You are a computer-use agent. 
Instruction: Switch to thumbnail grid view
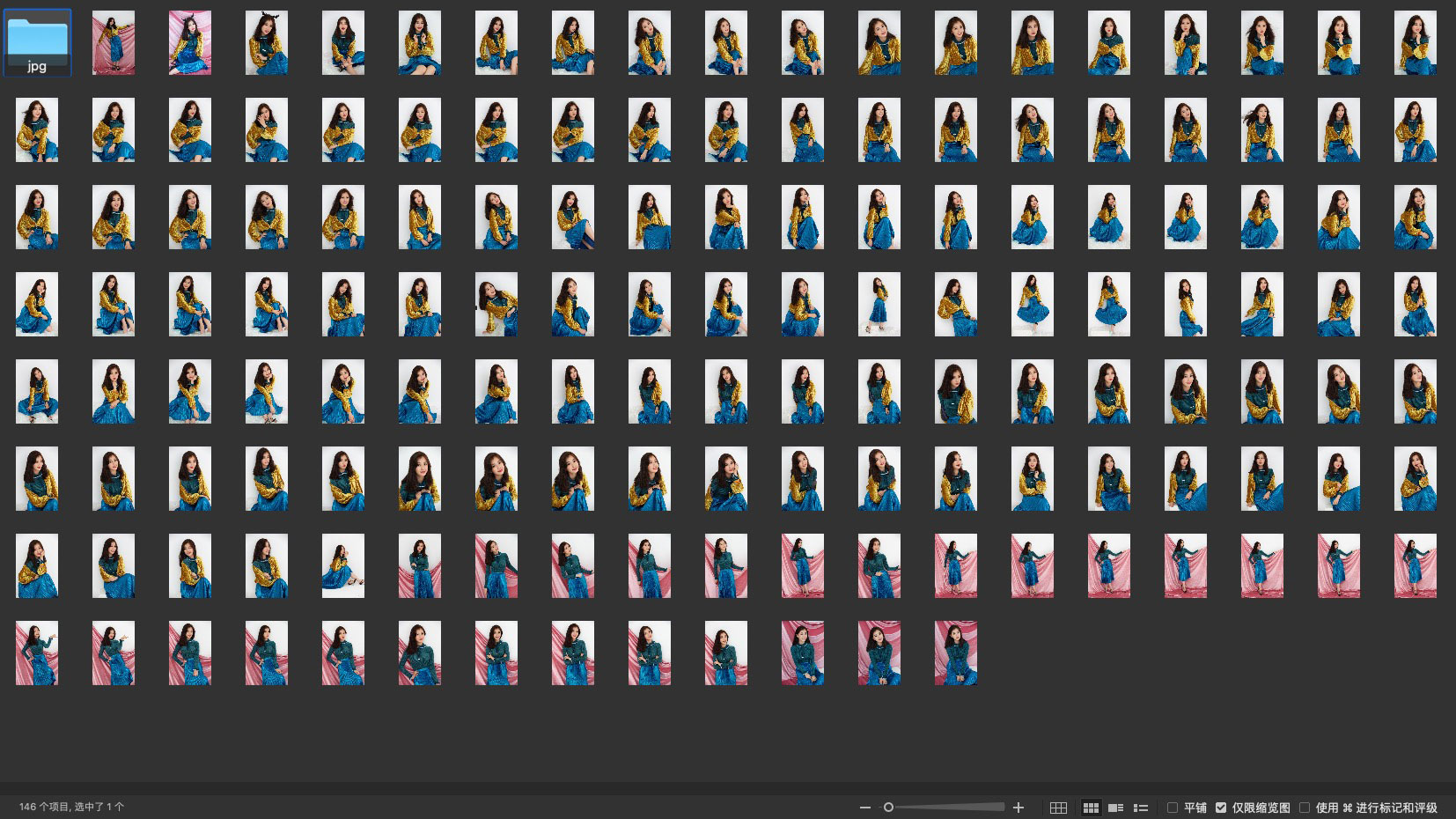1091,808
